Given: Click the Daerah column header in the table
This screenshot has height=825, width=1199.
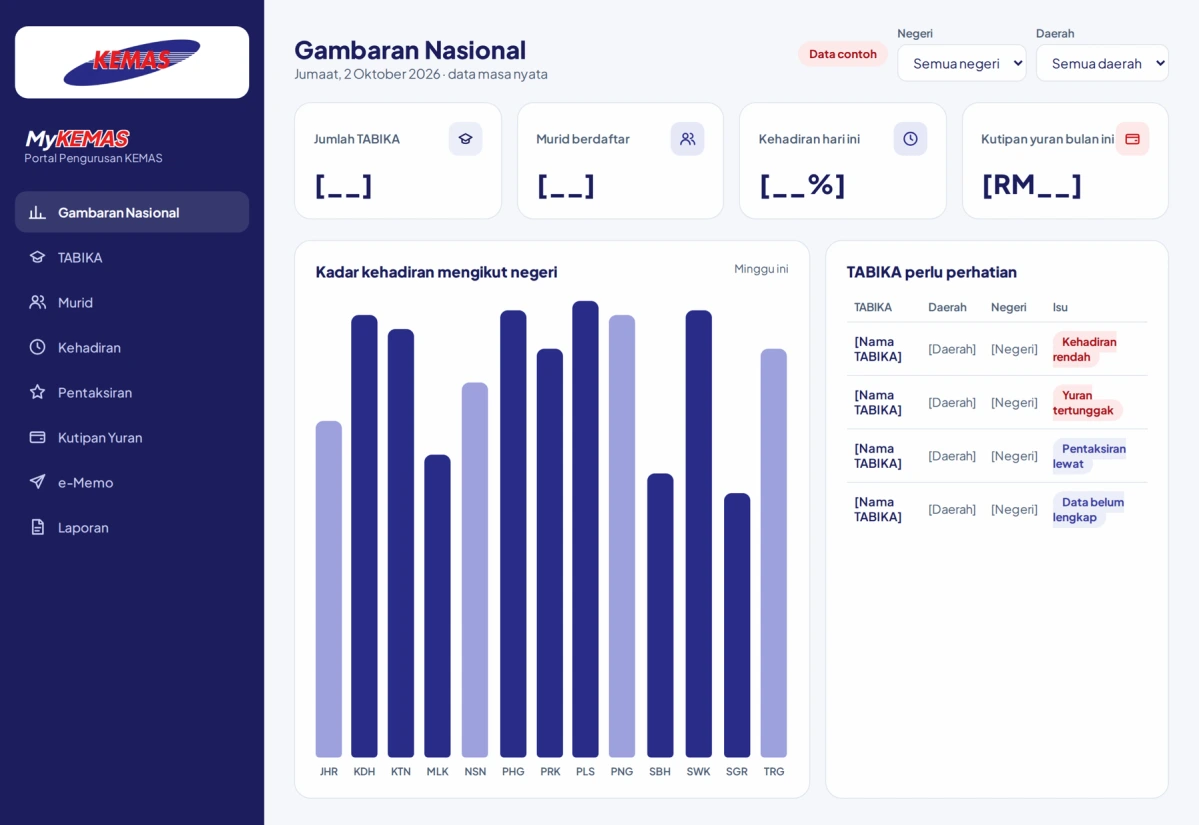Looking at the screenshot, I should (947, 307).
